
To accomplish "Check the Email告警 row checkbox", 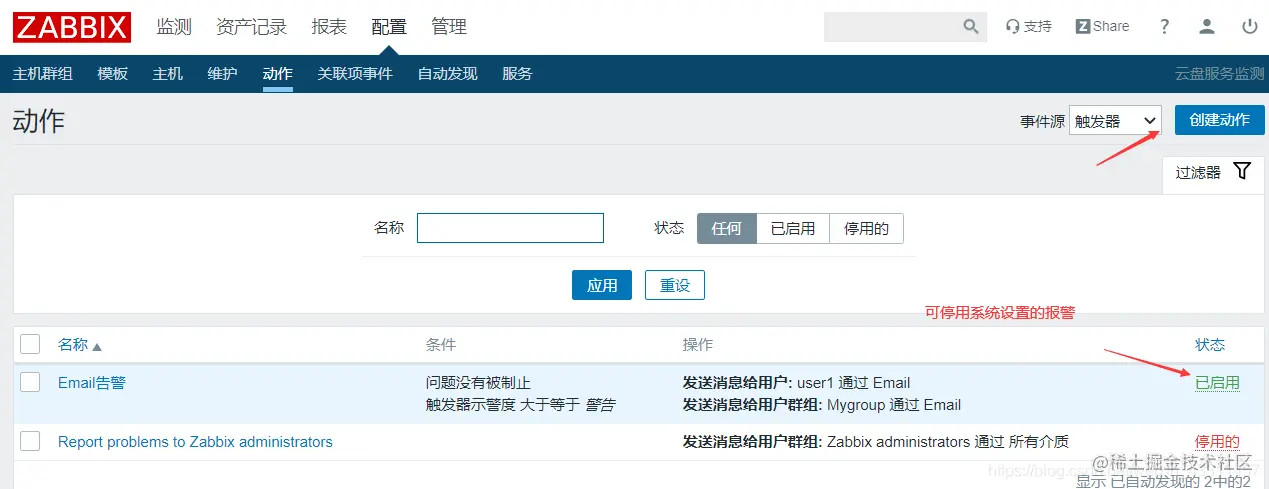I will 30,382.
